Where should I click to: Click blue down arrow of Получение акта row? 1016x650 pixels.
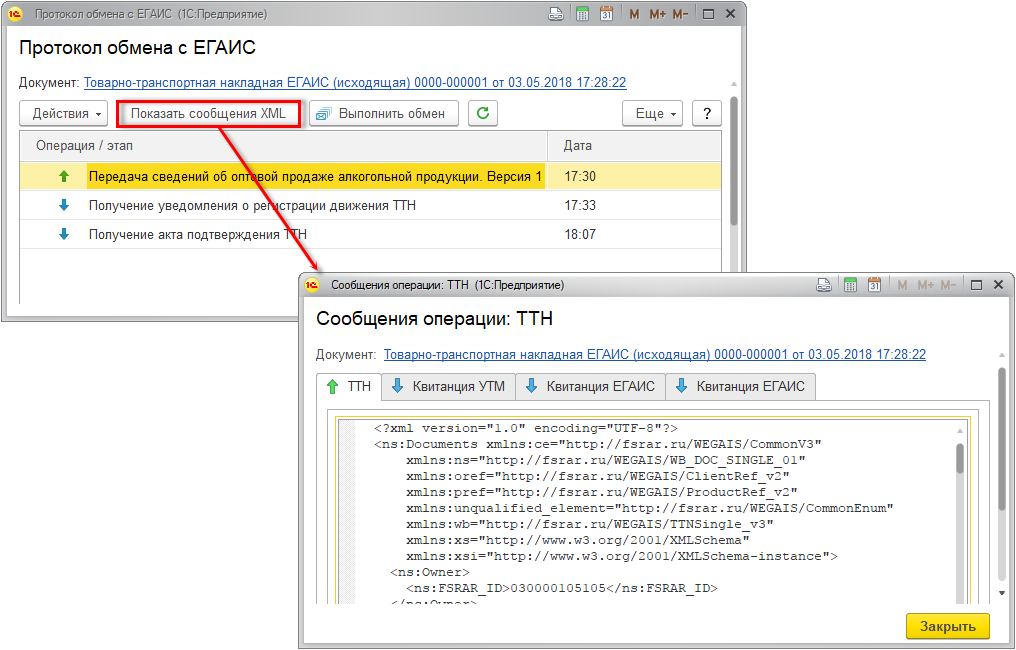(x=64, y=234)
